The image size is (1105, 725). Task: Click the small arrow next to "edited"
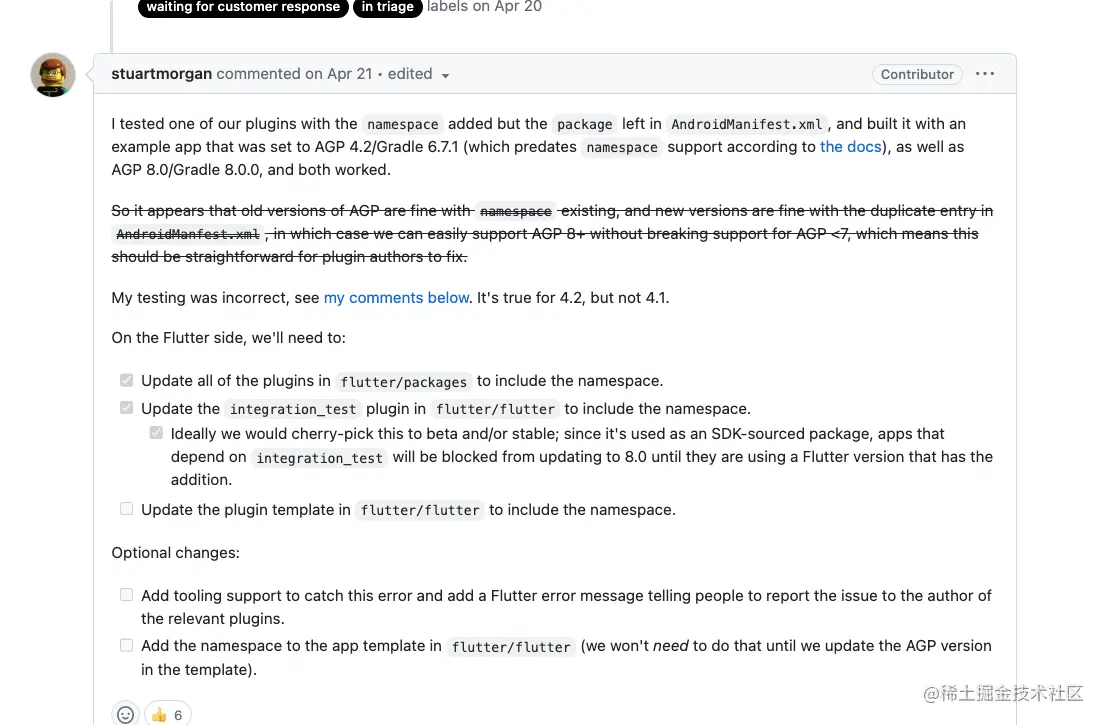(445, 76)
